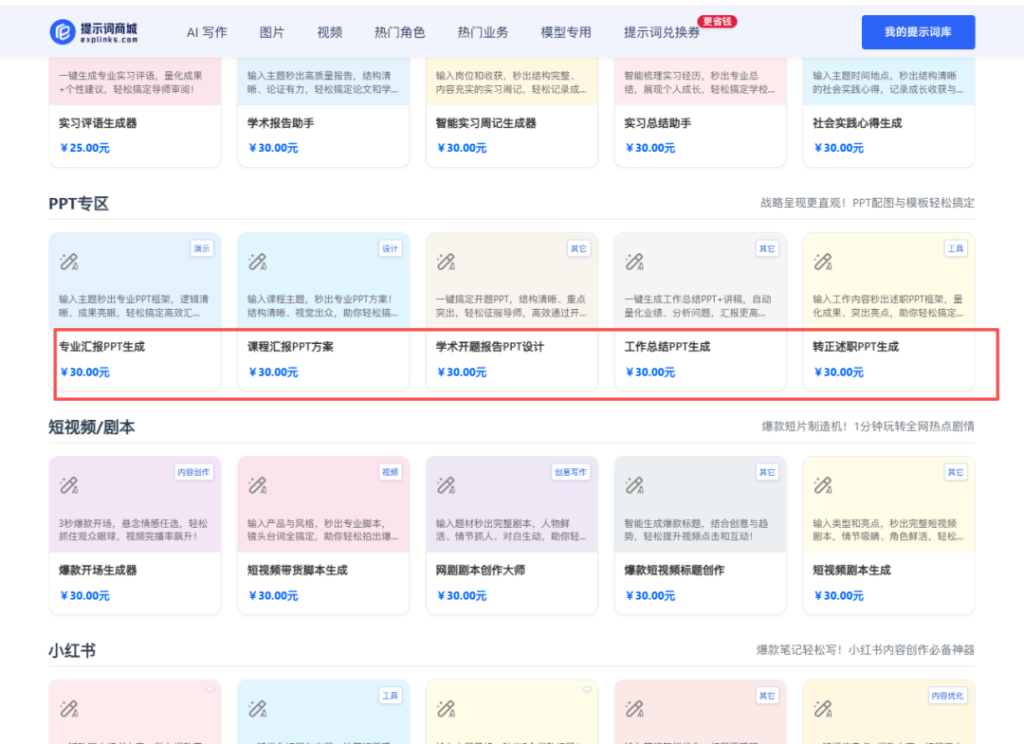The image size is (1024, 744).
Task: Click the AI pen icon on 短视频带货脚本生成 card
Action: point(257,486)
